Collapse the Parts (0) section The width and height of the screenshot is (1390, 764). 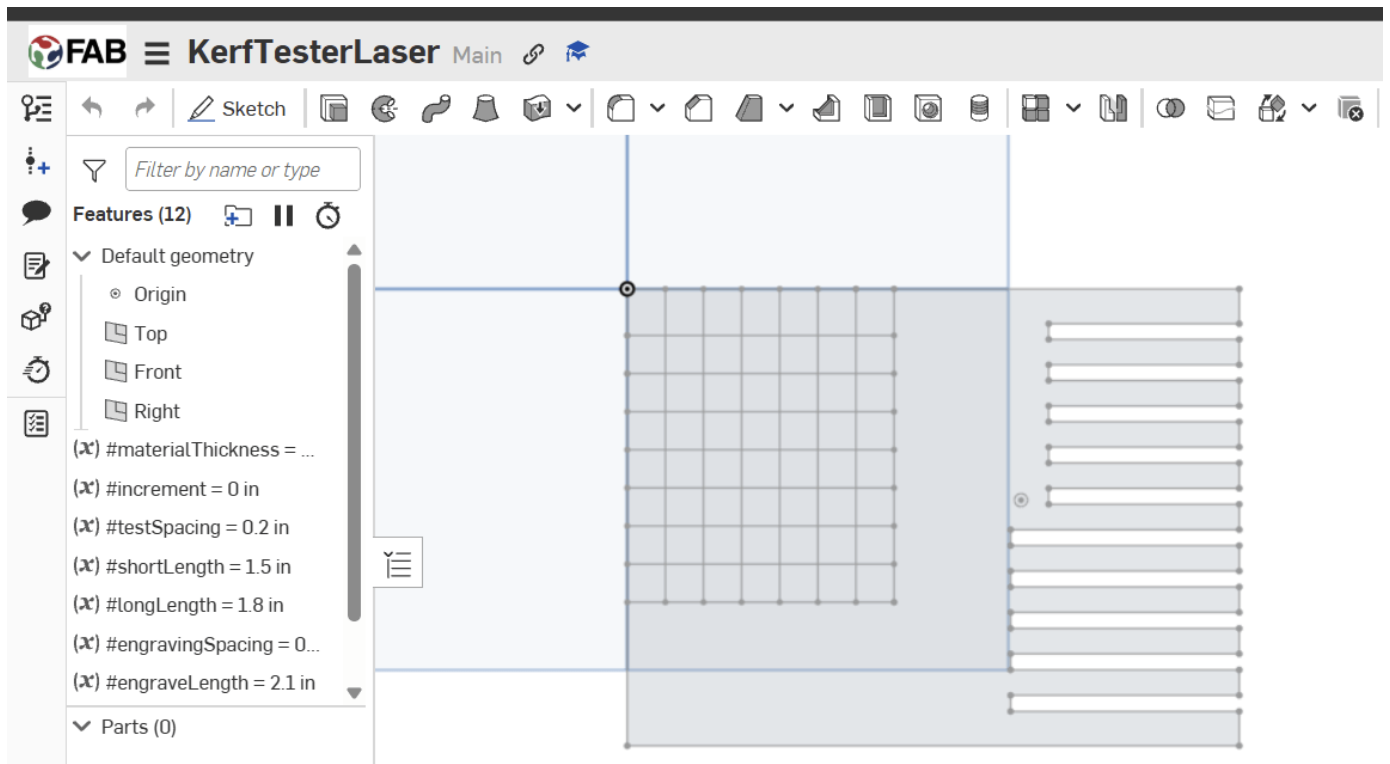pos(83,727)
